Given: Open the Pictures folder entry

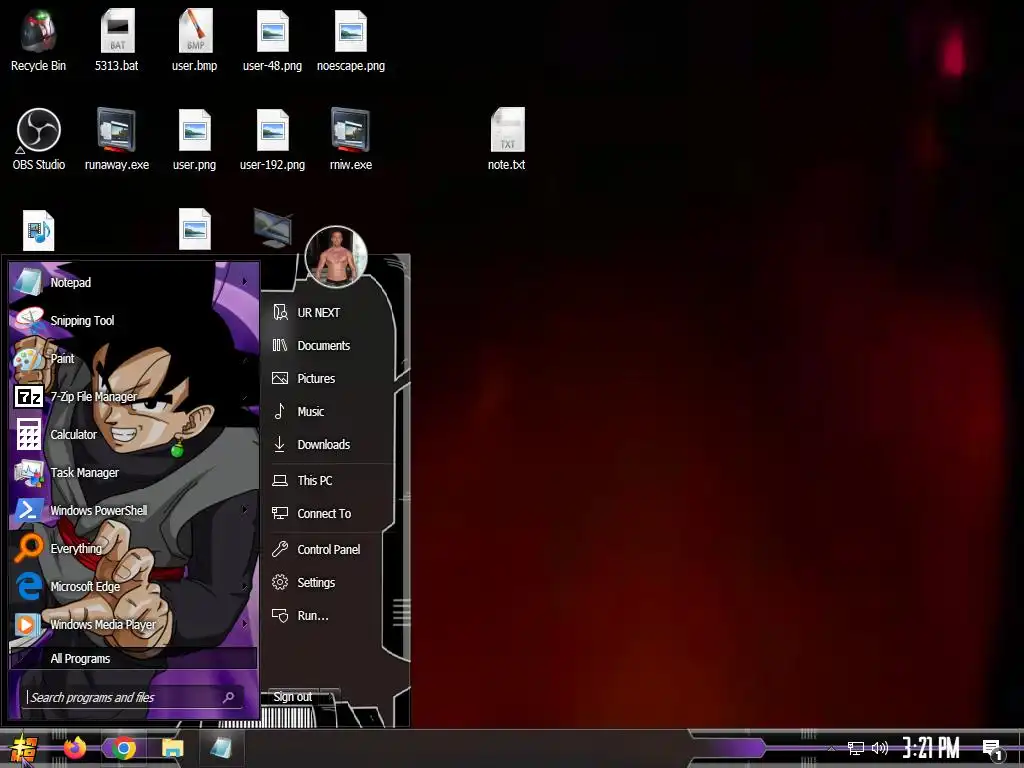Looking at the screenshot, I should coord(330,378).
